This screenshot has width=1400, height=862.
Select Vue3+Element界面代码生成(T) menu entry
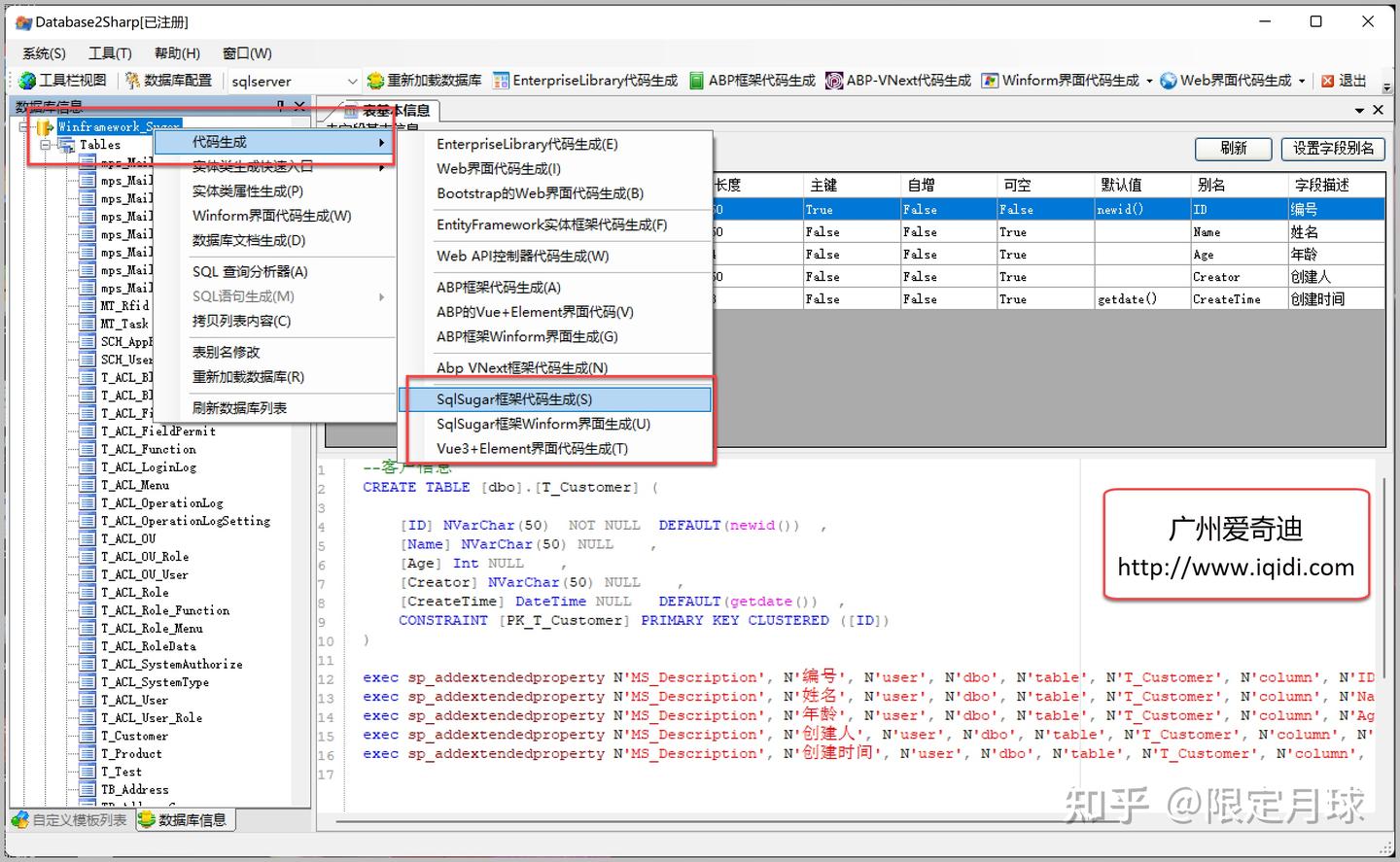click(555, 449)
